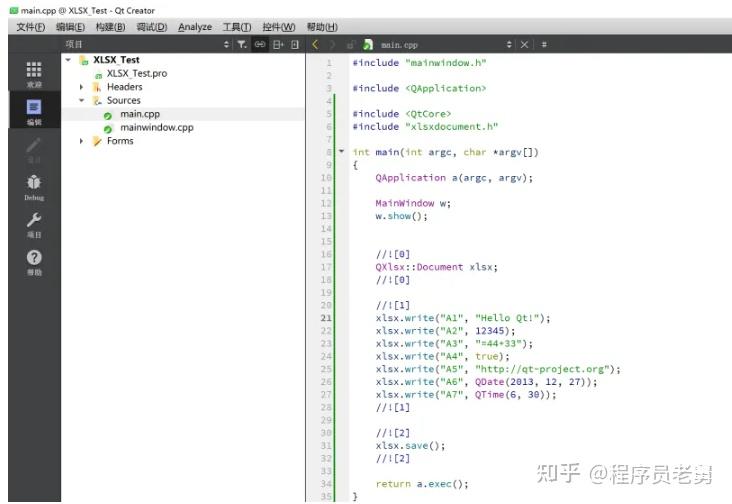This screenshot has height=504, width=732.
Task: Click the file lock icon in editor toolbar
Action: click(351, 44)
